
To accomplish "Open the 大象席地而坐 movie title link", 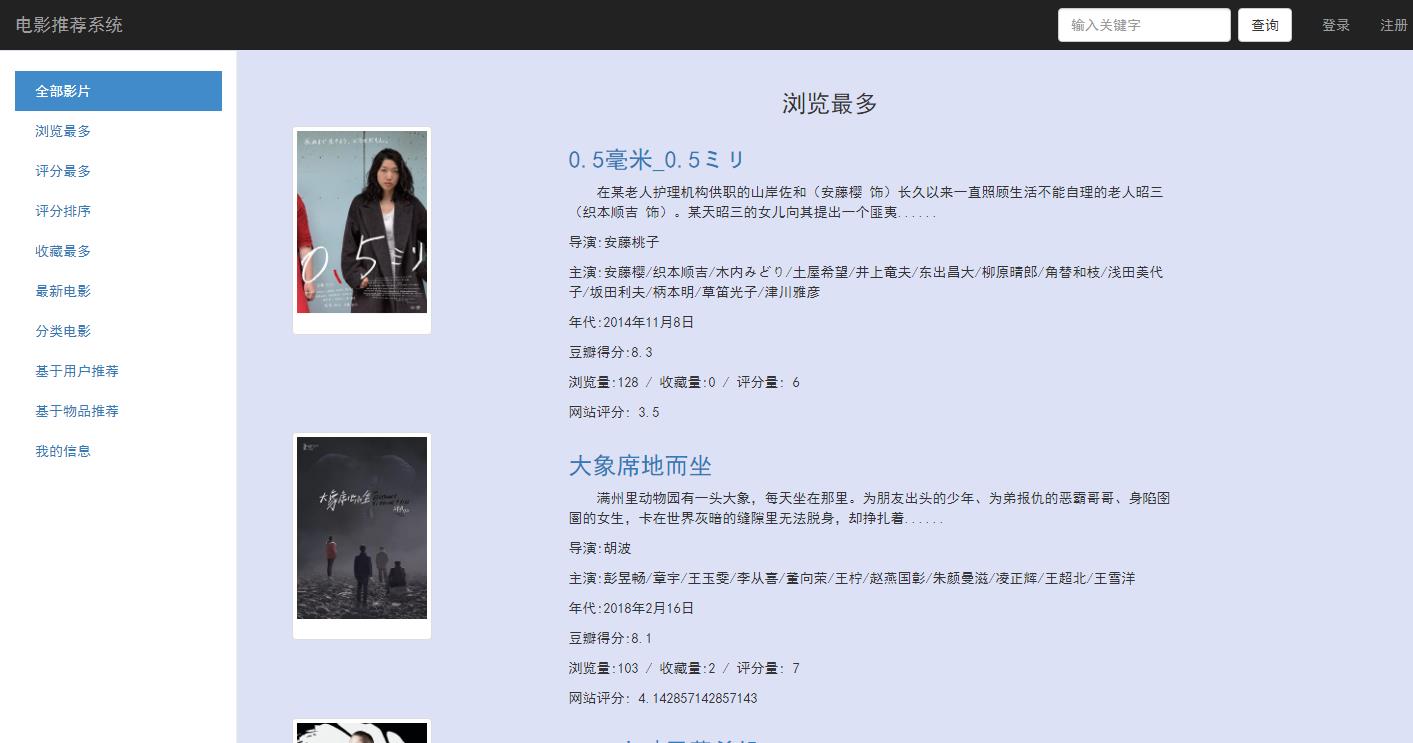I will 640,466.
